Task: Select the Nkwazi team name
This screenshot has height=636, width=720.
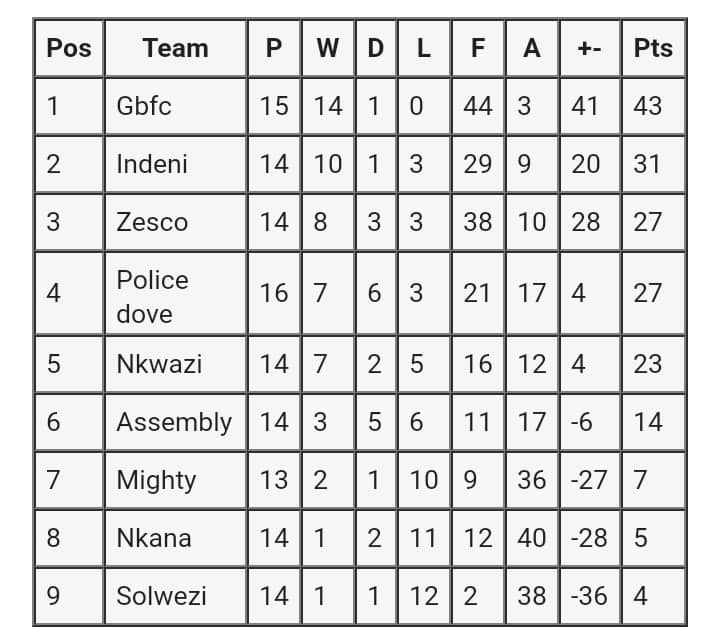Action: click(159, 364)
